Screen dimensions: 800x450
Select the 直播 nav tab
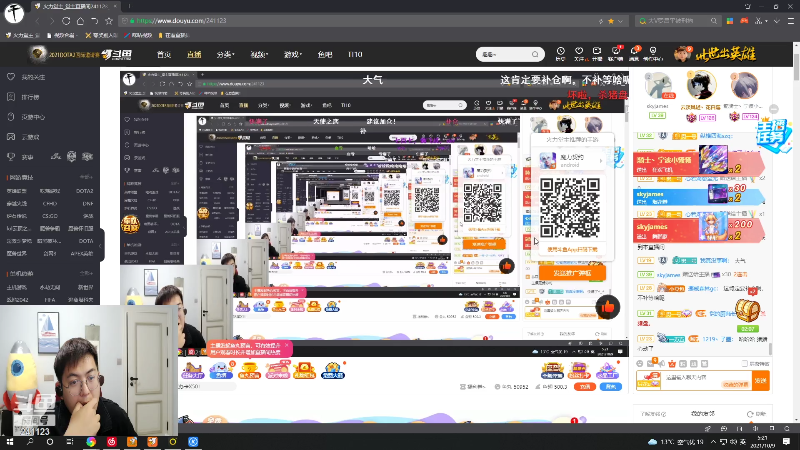click(194, 54)
